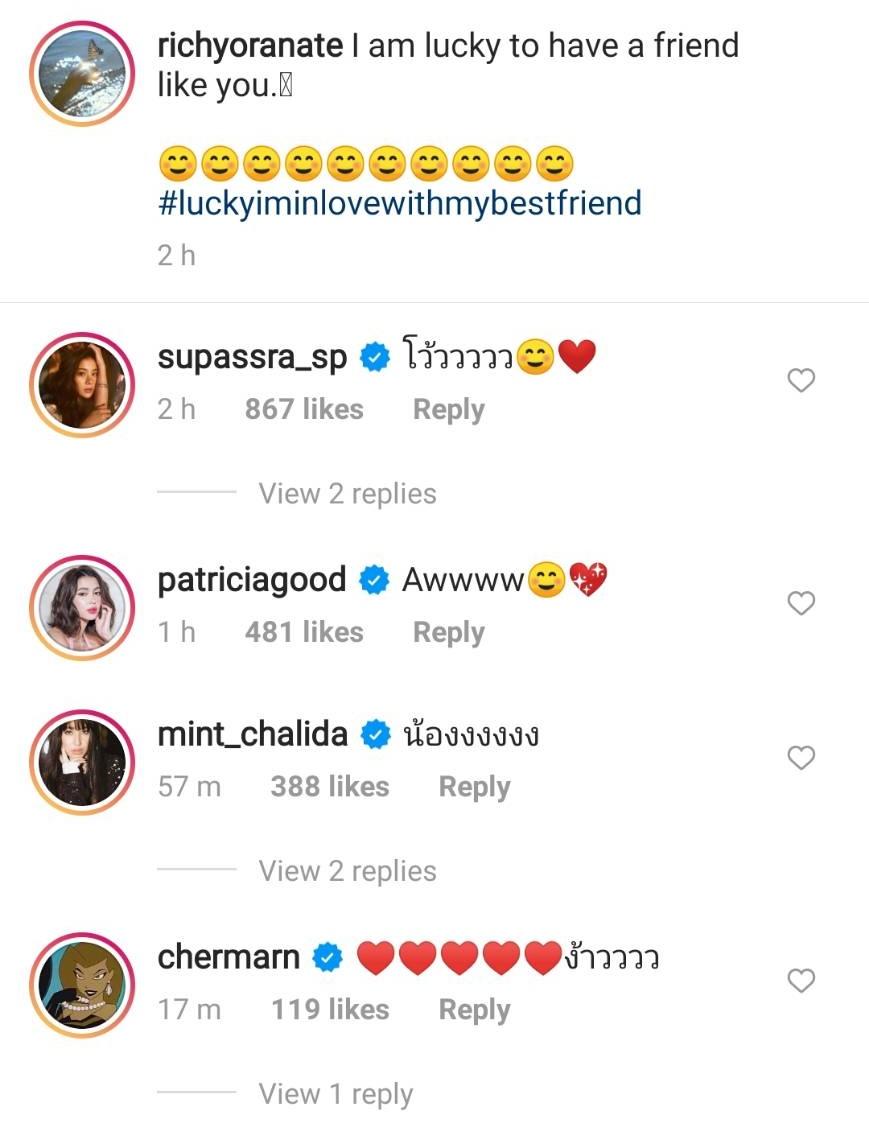View the 867 likes list

click(x=304, y=409)
